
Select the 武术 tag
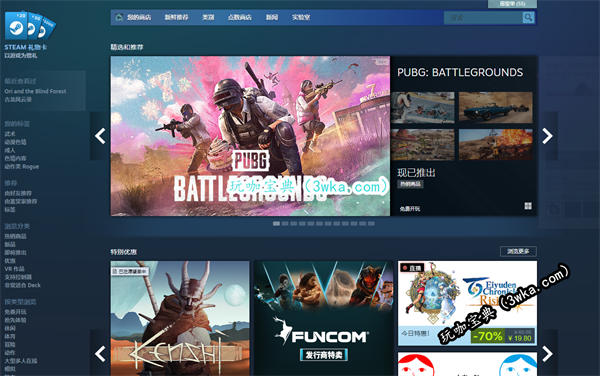(10, 134)
